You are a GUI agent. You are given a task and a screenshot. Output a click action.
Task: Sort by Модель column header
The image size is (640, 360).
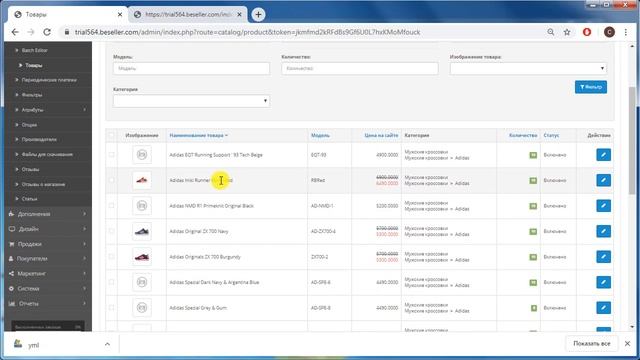click(320, 136)
